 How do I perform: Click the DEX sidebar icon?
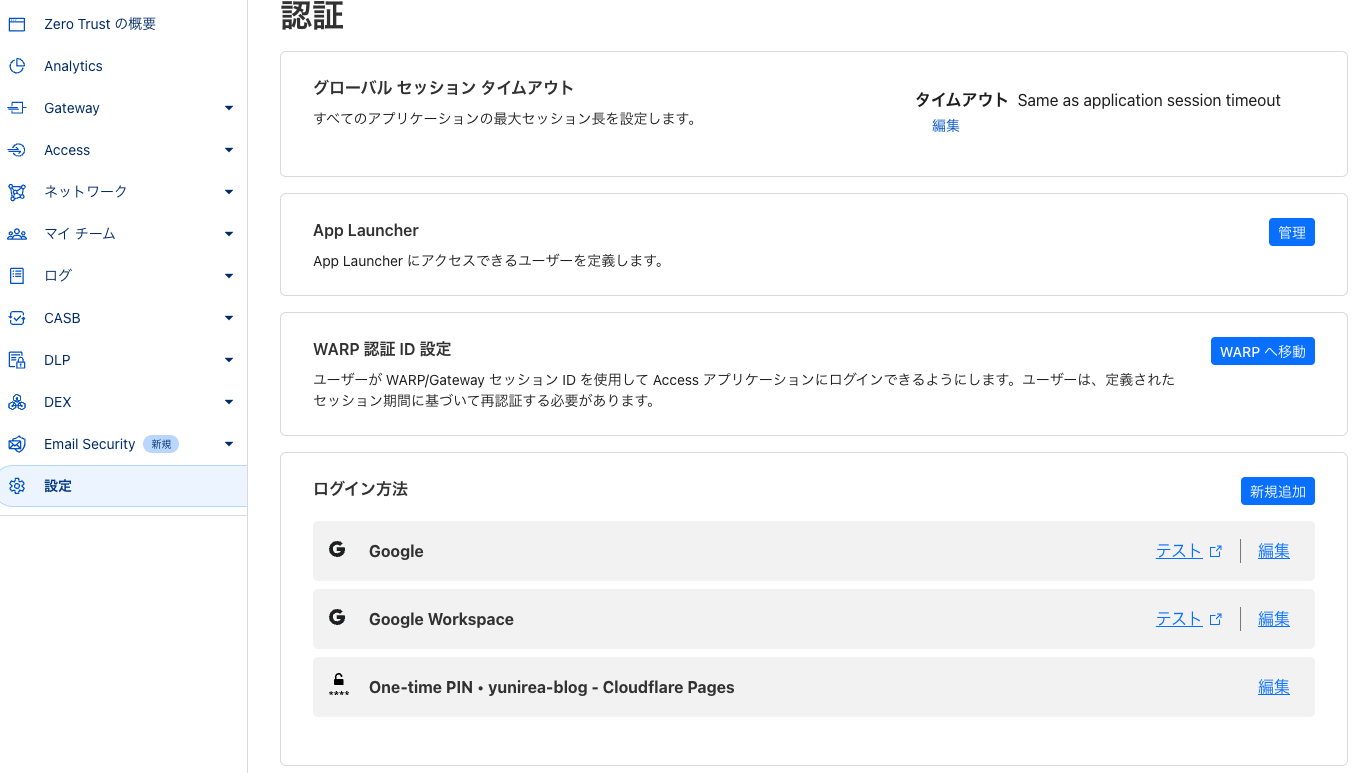17,402
